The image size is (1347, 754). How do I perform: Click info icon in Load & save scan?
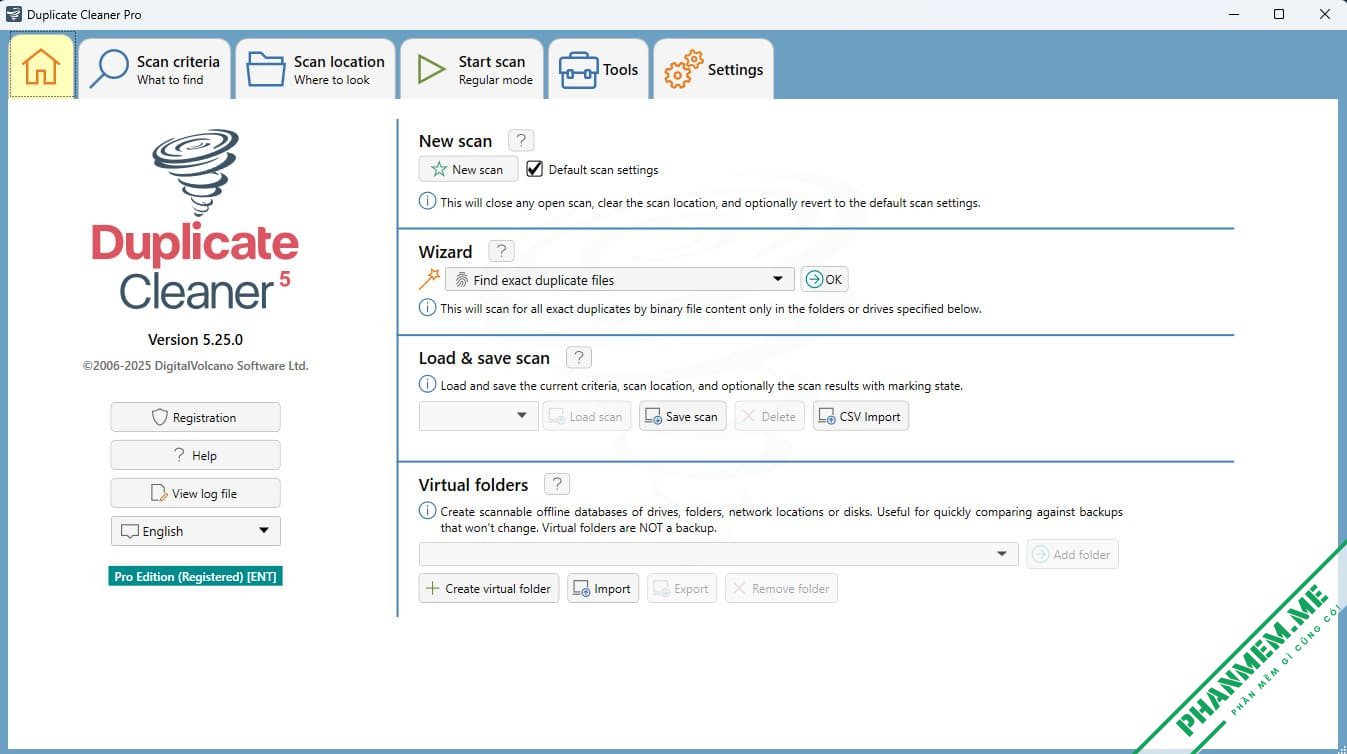[x=427, y=384]
